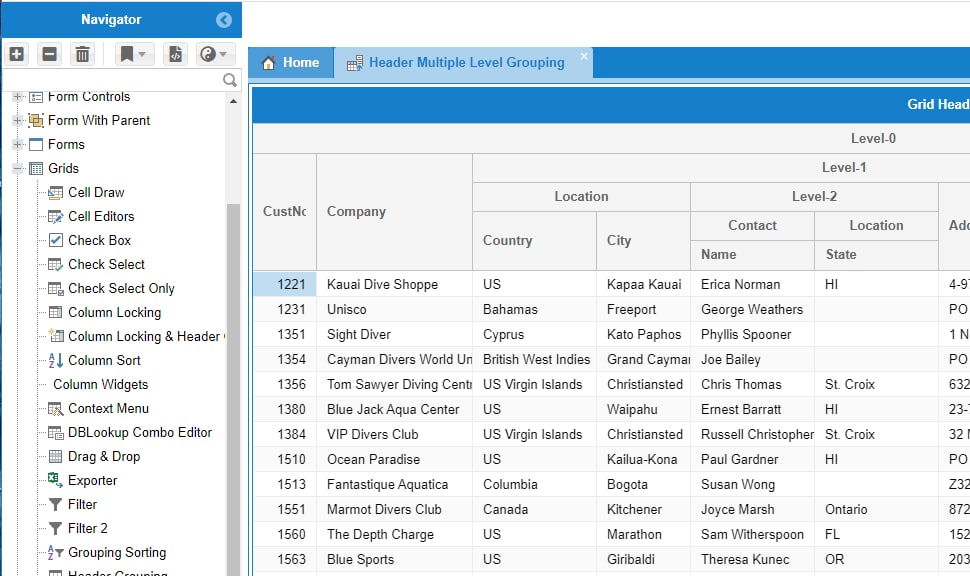Screen dimensions: 970x576
Task: Click the Grids folder icon
Action: click(x=36, y=168)
